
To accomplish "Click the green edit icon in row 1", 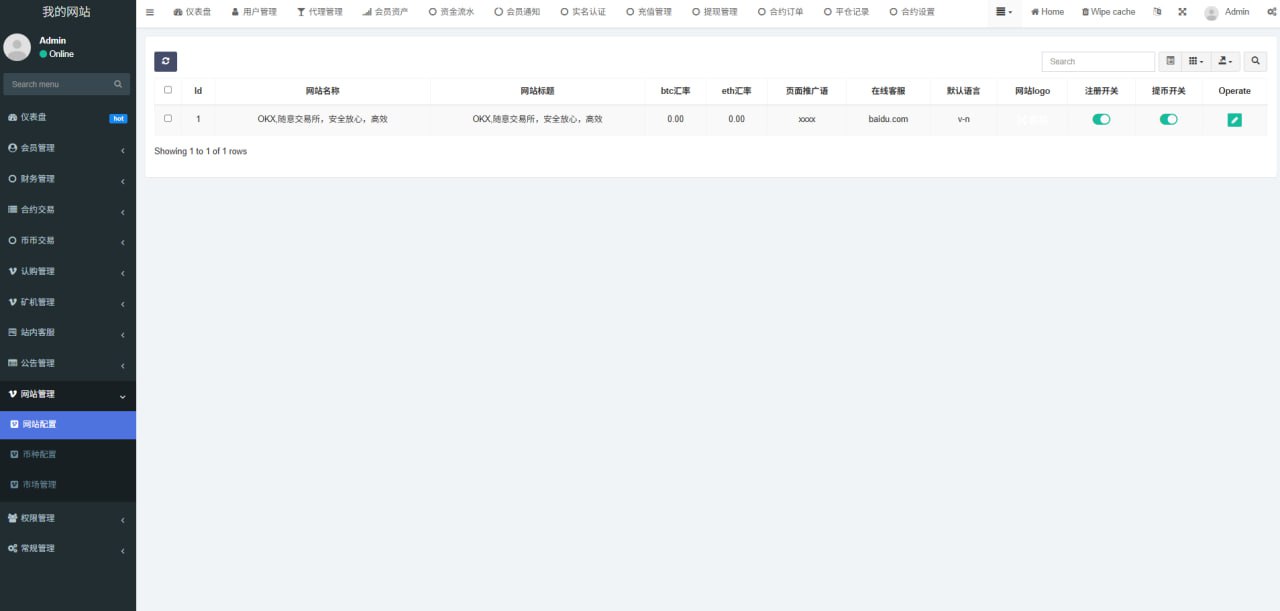I will [x=1234, y=119].
